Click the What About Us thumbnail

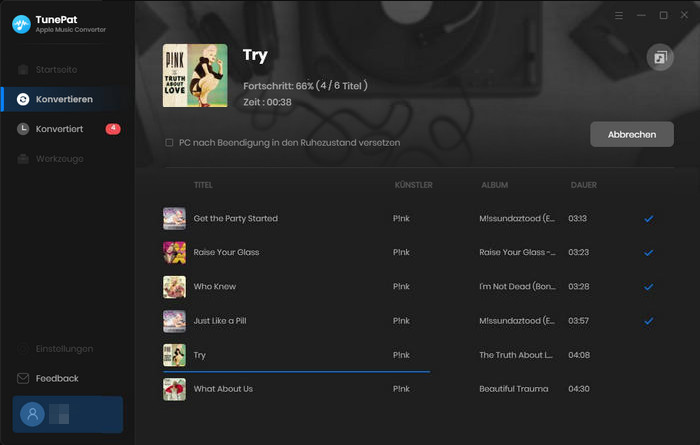pyautogui.click(x=174, y=389)
